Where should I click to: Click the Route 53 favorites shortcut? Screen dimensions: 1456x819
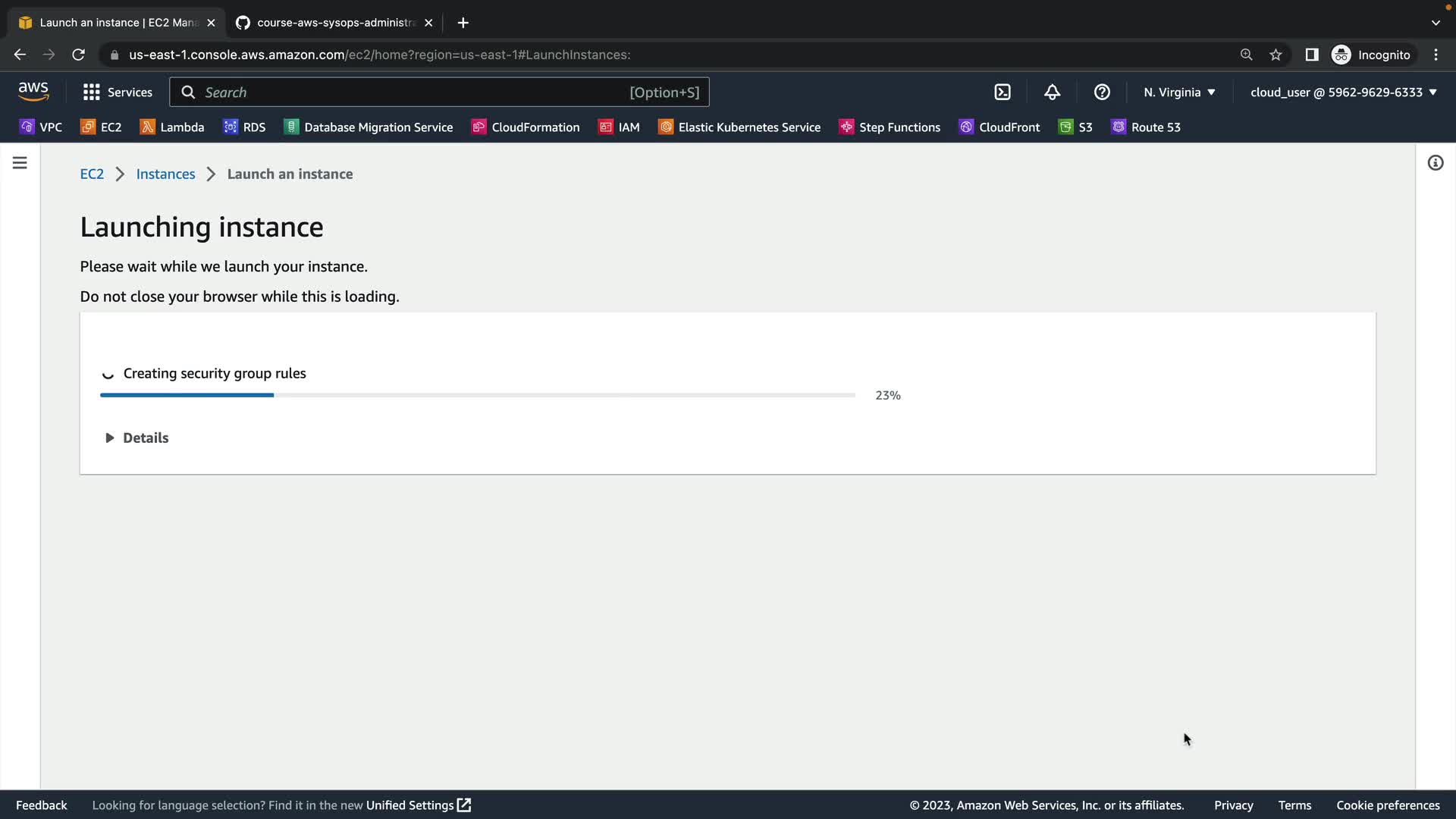coord(1146,127)
